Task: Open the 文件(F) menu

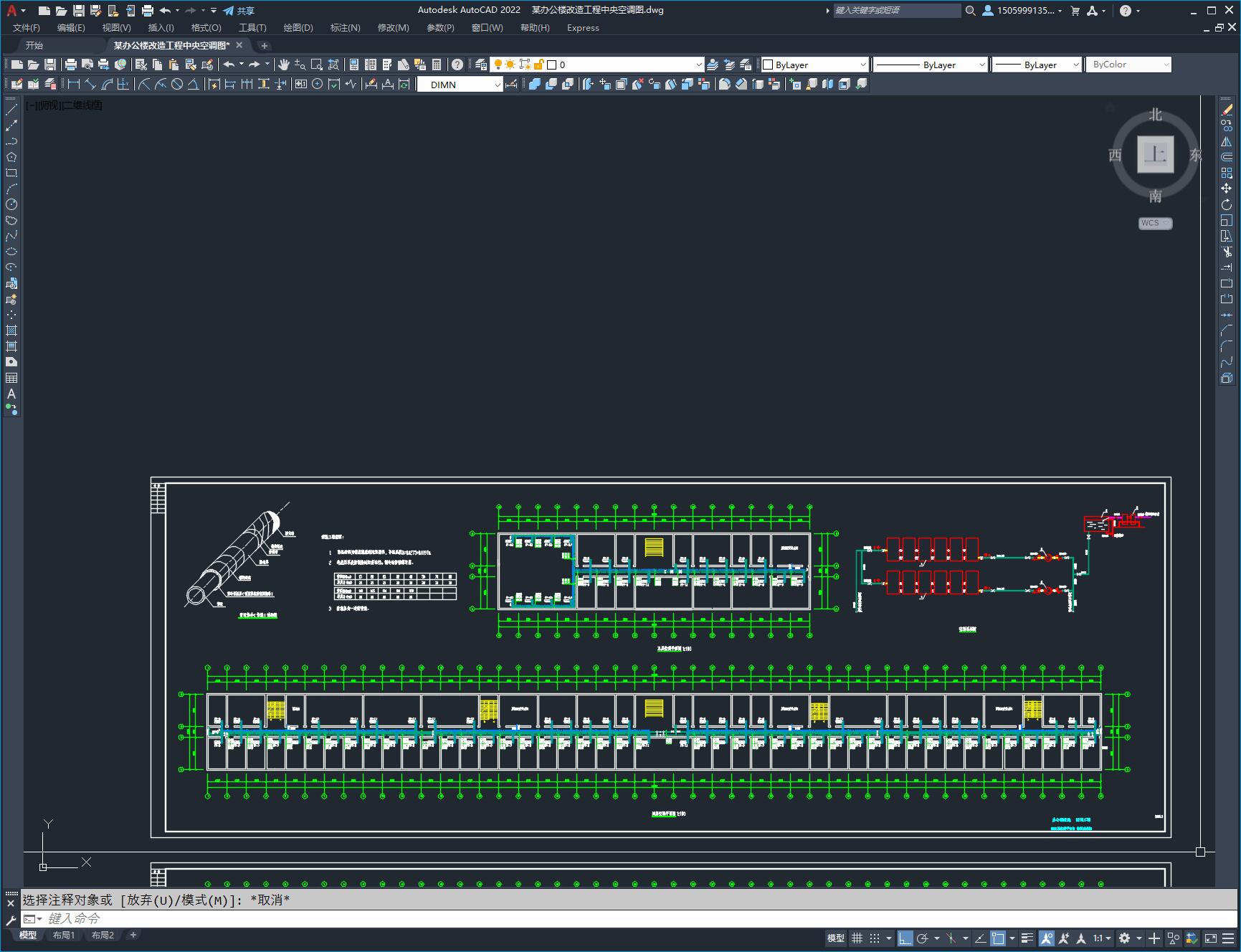Action: coord(27,27)
